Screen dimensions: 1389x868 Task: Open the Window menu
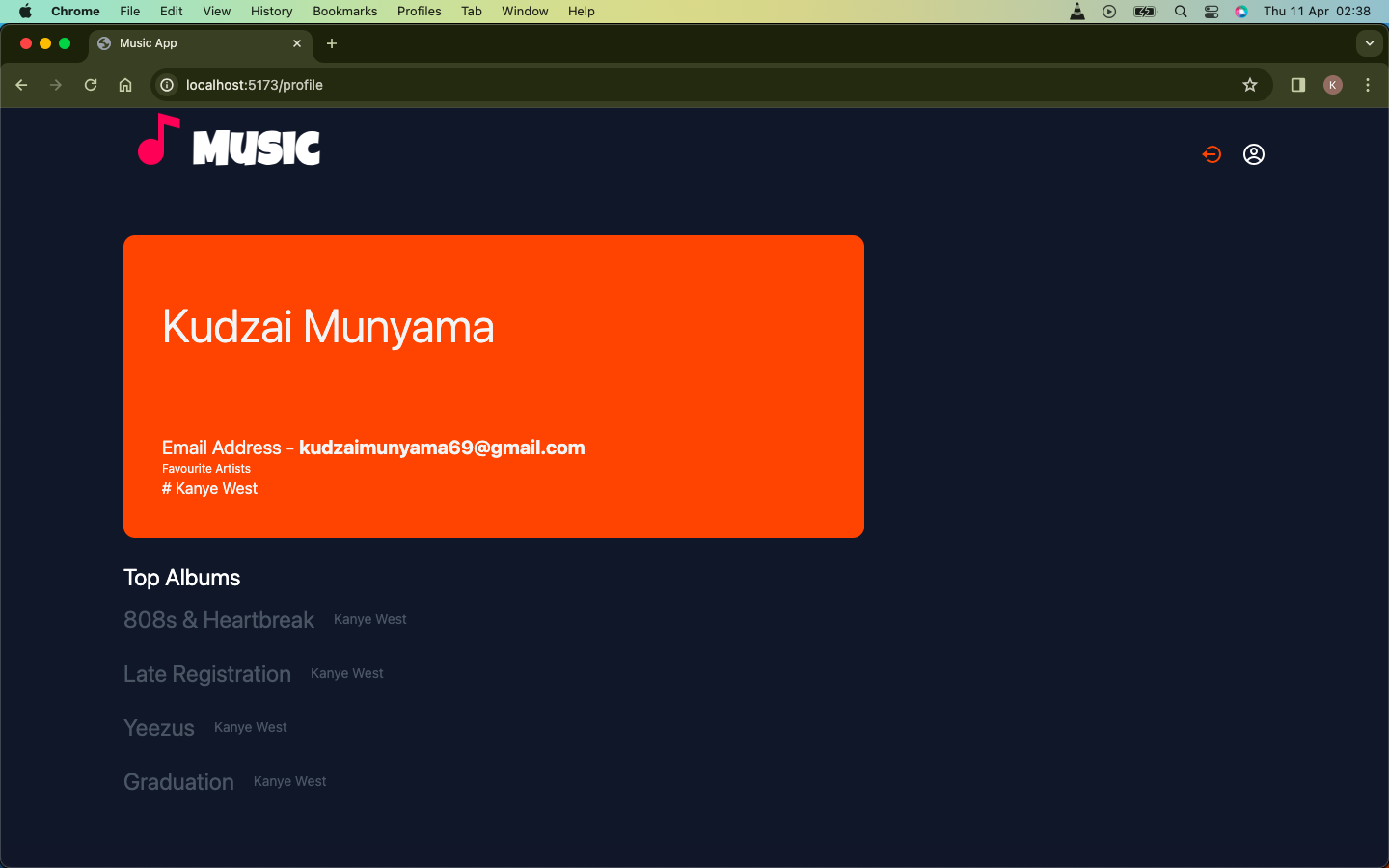pos(525,12)
